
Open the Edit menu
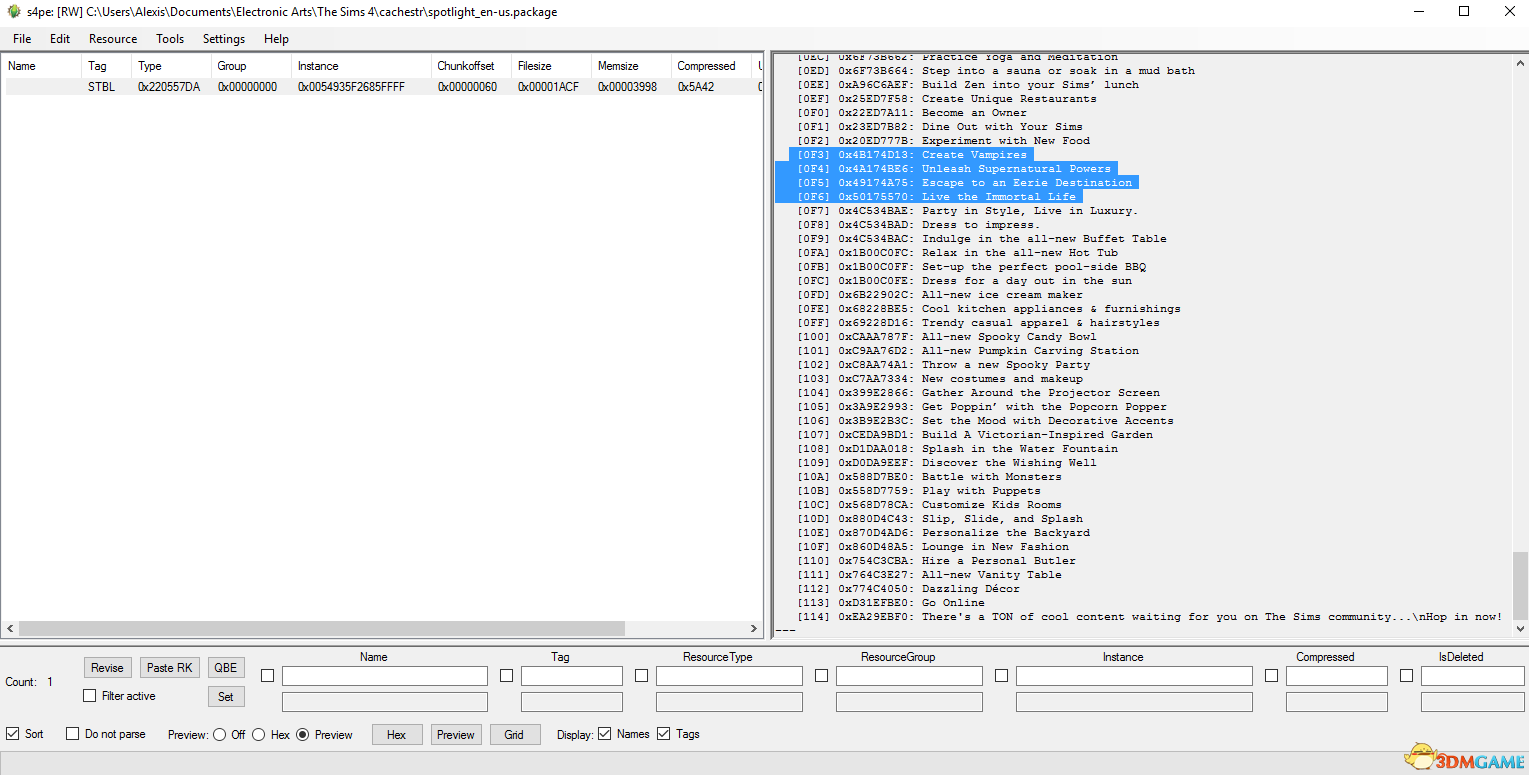click(x=60, y=39)
